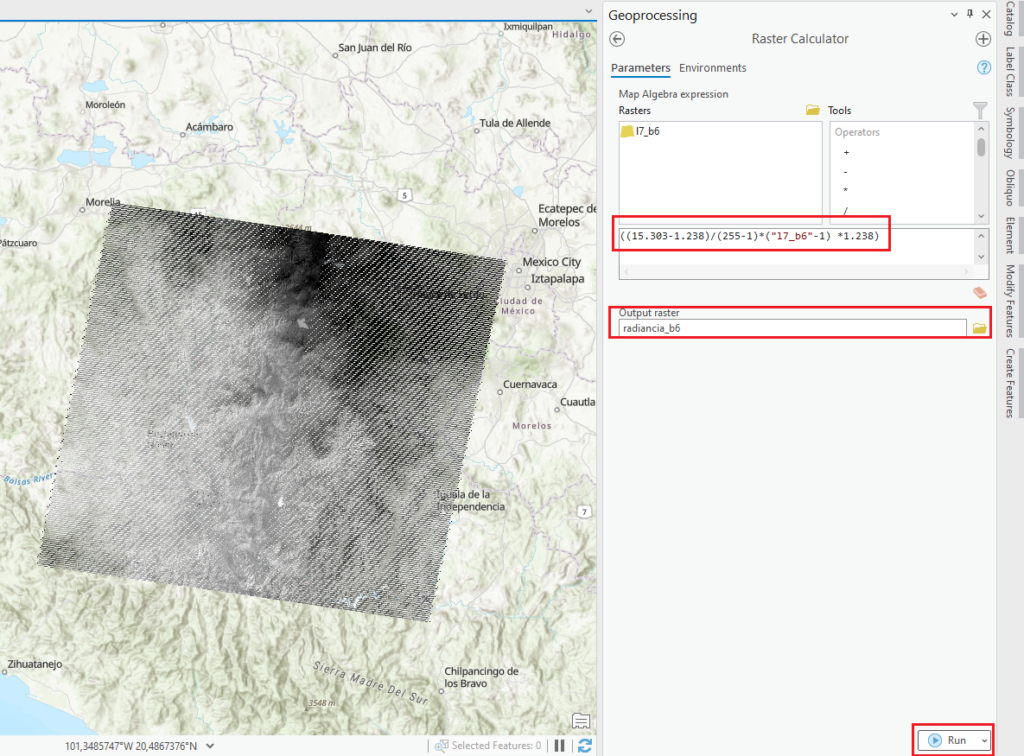Click the Tools filter funnel icon

[x=980, y=110]
